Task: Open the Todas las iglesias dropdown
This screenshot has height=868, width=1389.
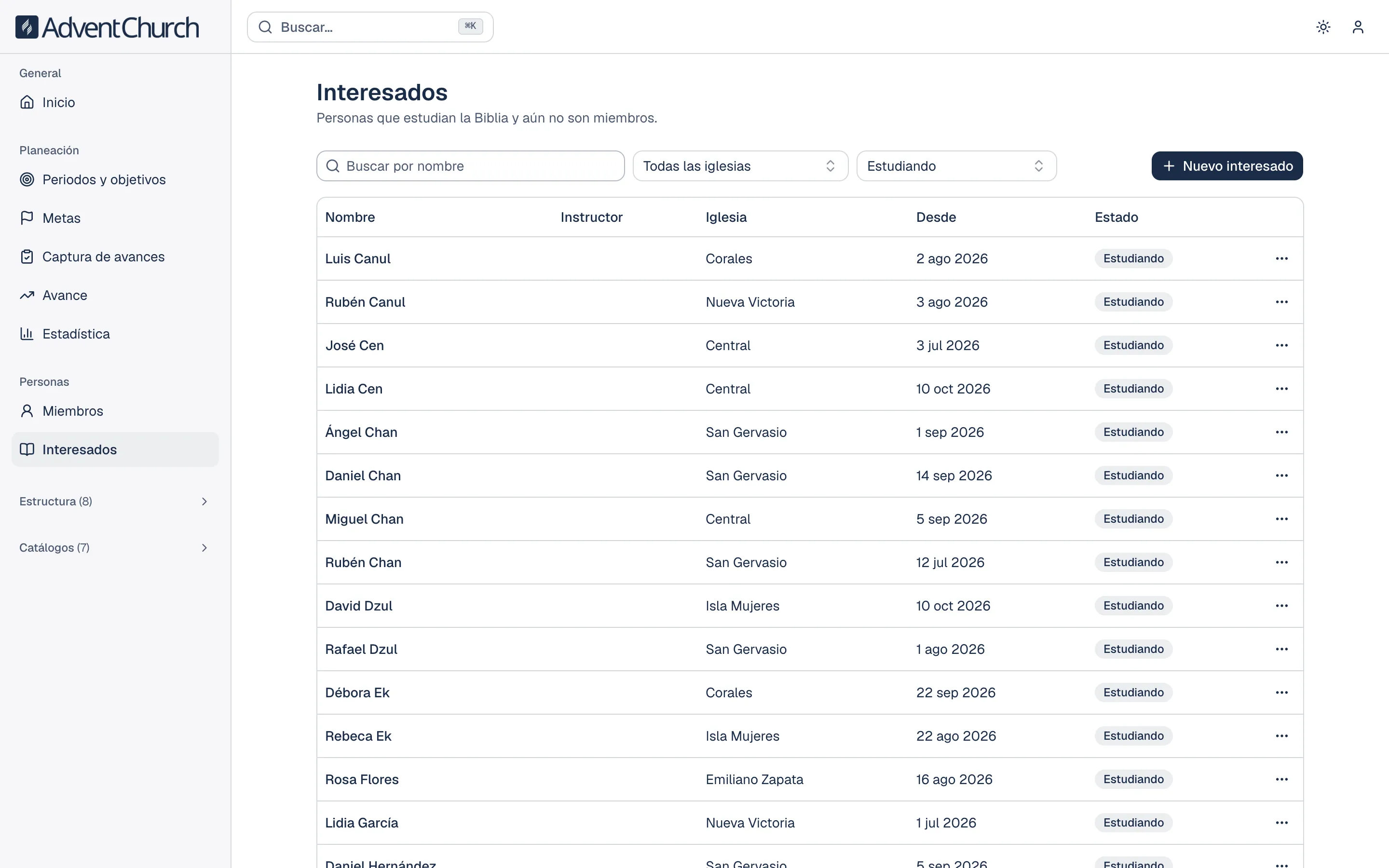Action: click(x=740, y=166)
